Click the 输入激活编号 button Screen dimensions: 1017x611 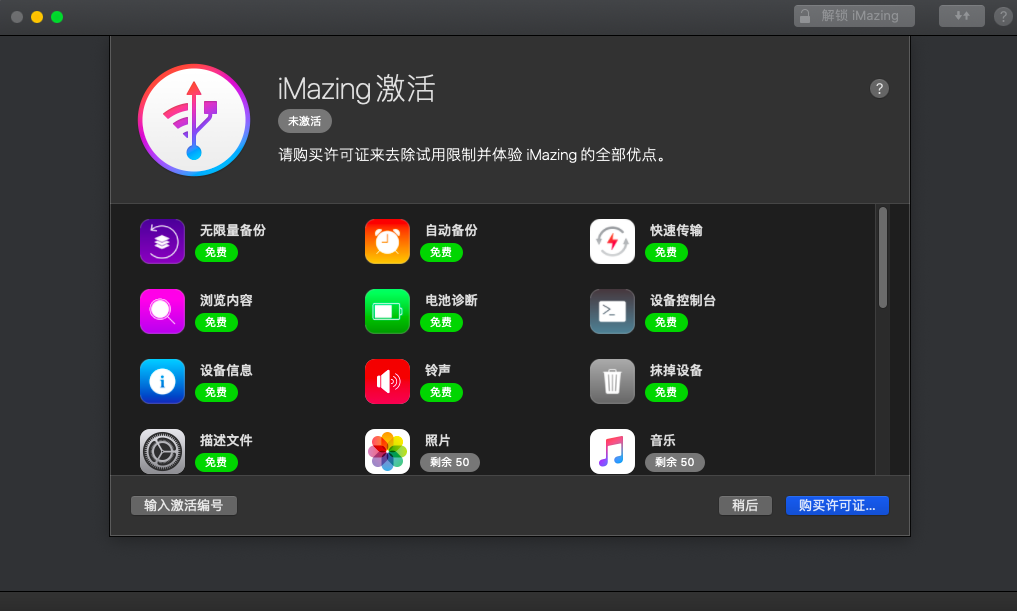tap(184, 505)
